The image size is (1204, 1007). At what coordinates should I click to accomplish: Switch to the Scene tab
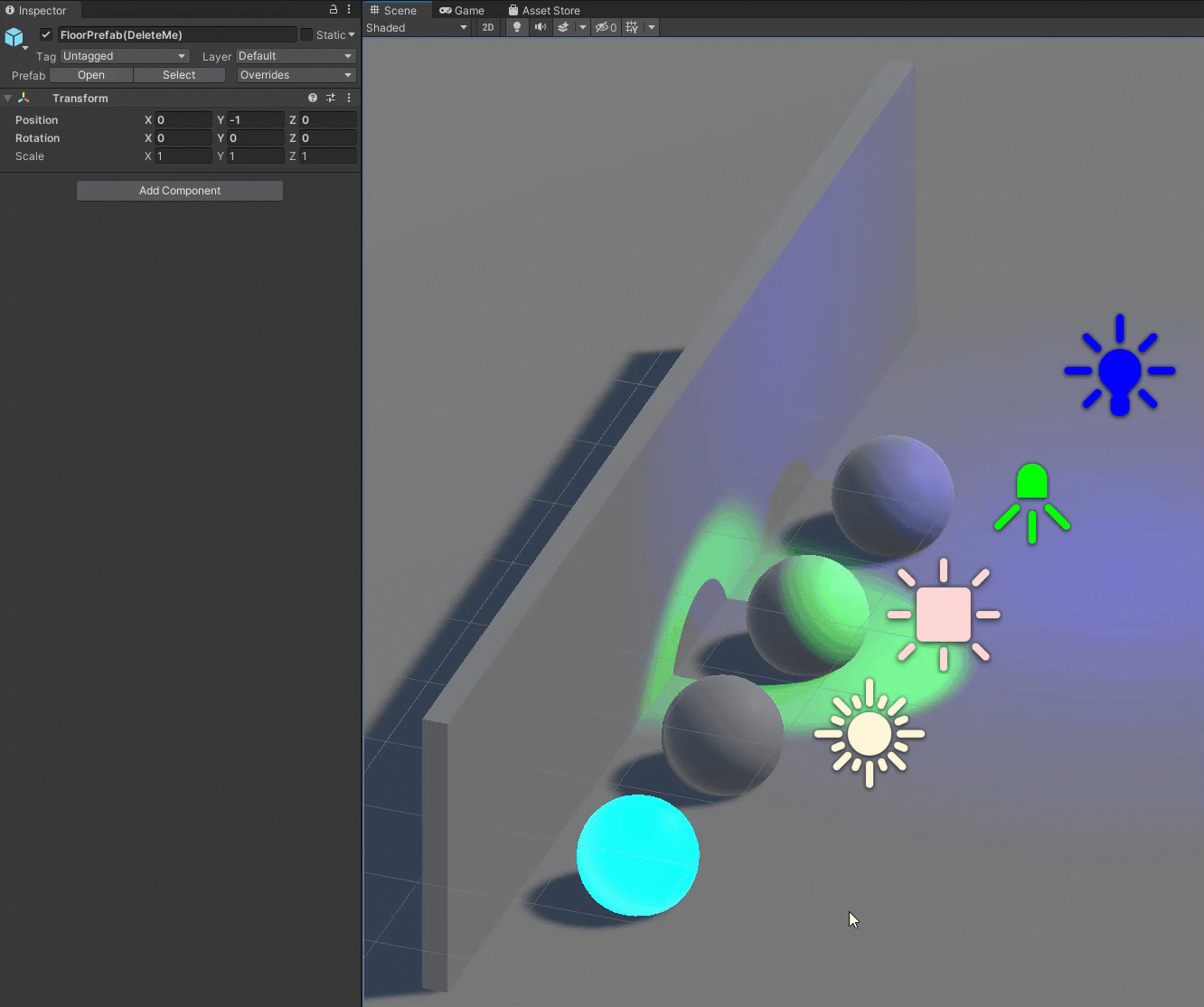(394, 10)
